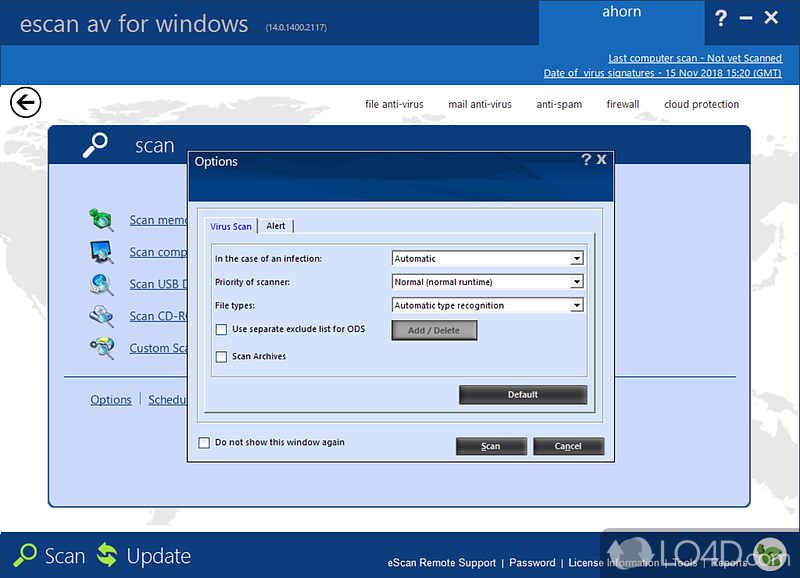Click the Custom Scan icon
800x578 pixels.
[102, 348]
